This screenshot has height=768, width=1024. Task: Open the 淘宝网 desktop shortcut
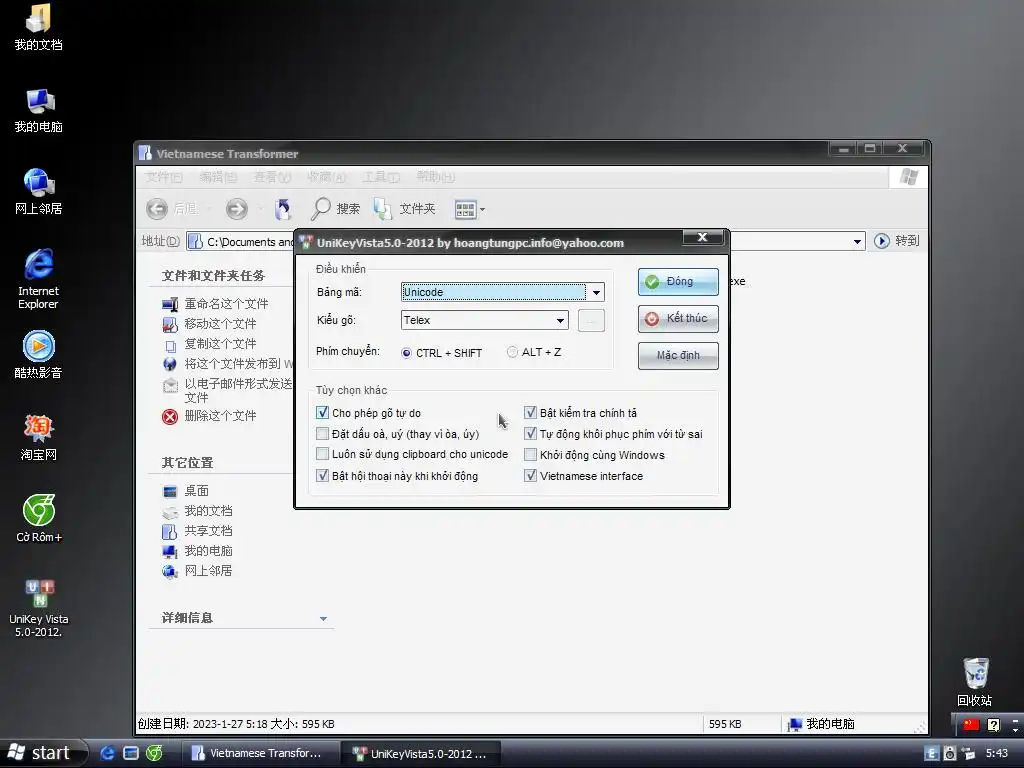click(x=38, y=438)
